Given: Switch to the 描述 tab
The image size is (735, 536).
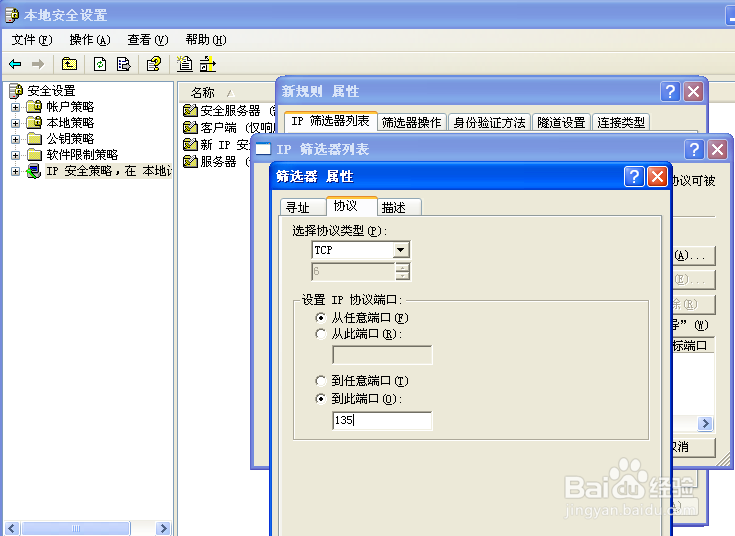Looking at the screenshot, I should pos(398,207).
